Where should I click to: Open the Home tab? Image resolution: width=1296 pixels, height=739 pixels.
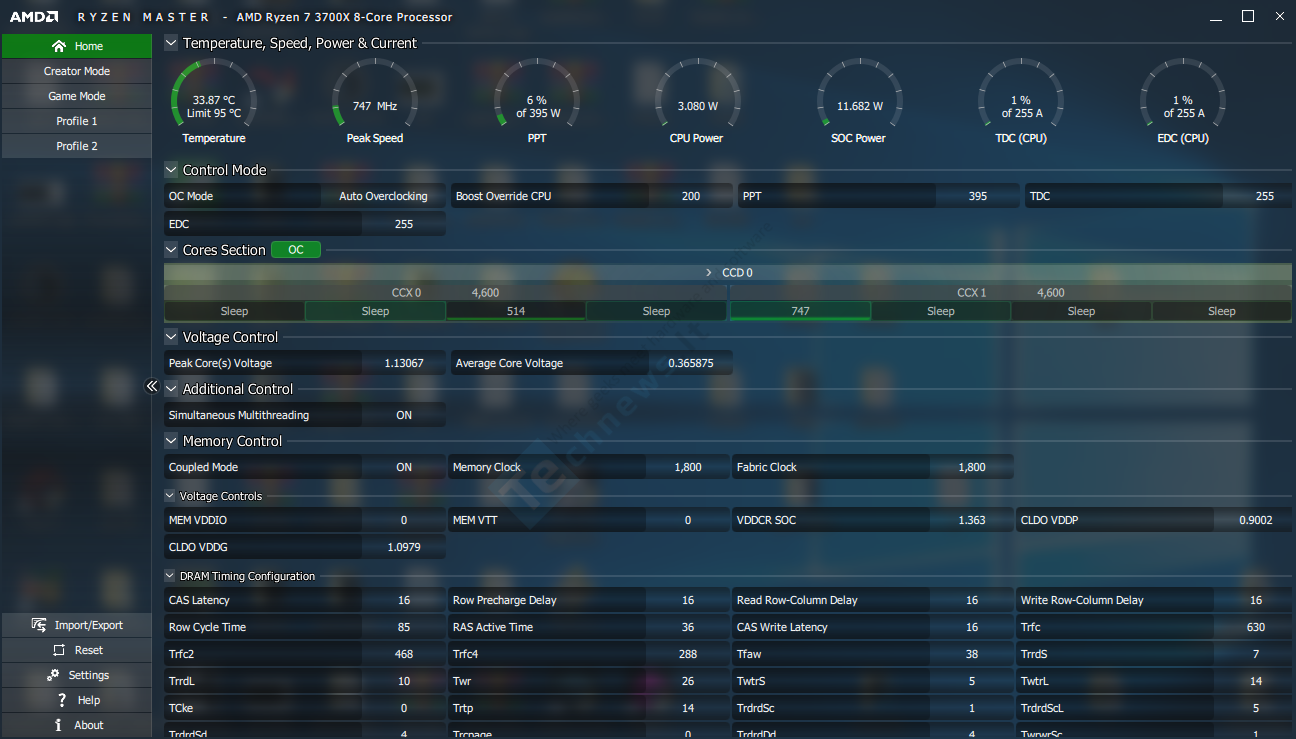point(77,46)
